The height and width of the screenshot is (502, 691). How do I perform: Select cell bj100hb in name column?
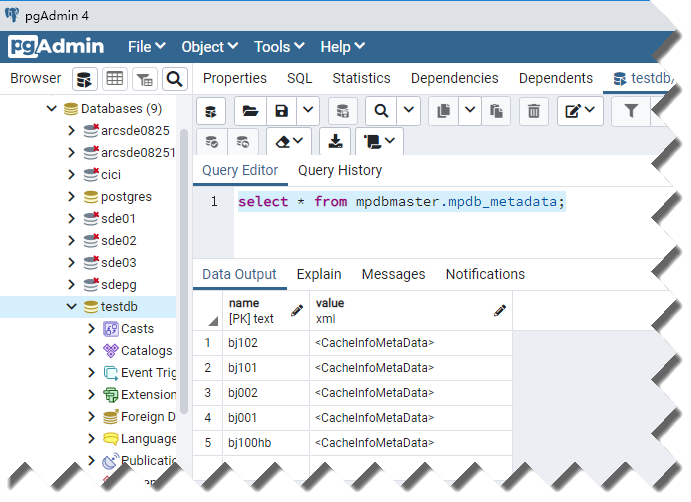[266, 443]
